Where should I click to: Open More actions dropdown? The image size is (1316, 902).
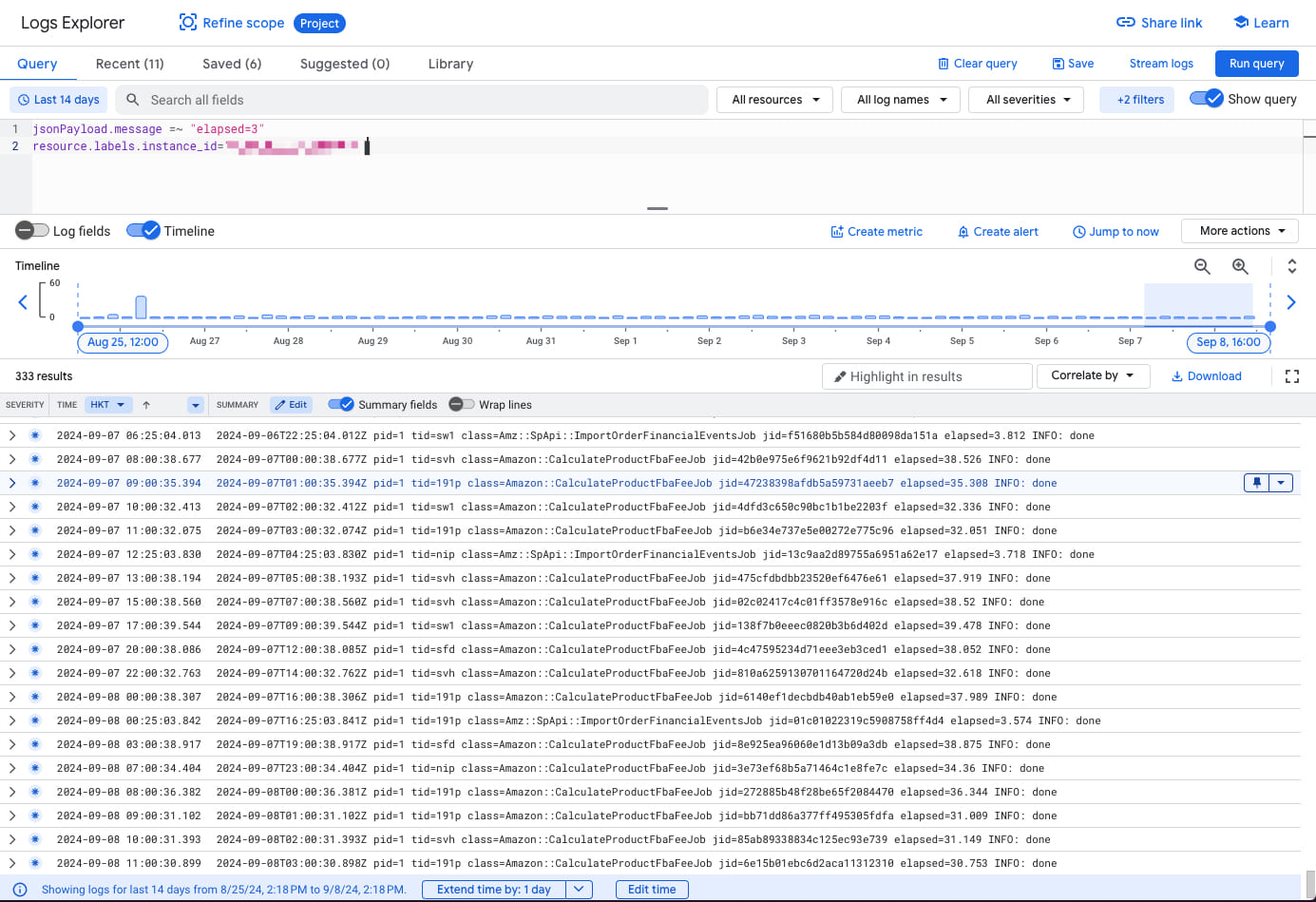click(x=1240, y=231)
